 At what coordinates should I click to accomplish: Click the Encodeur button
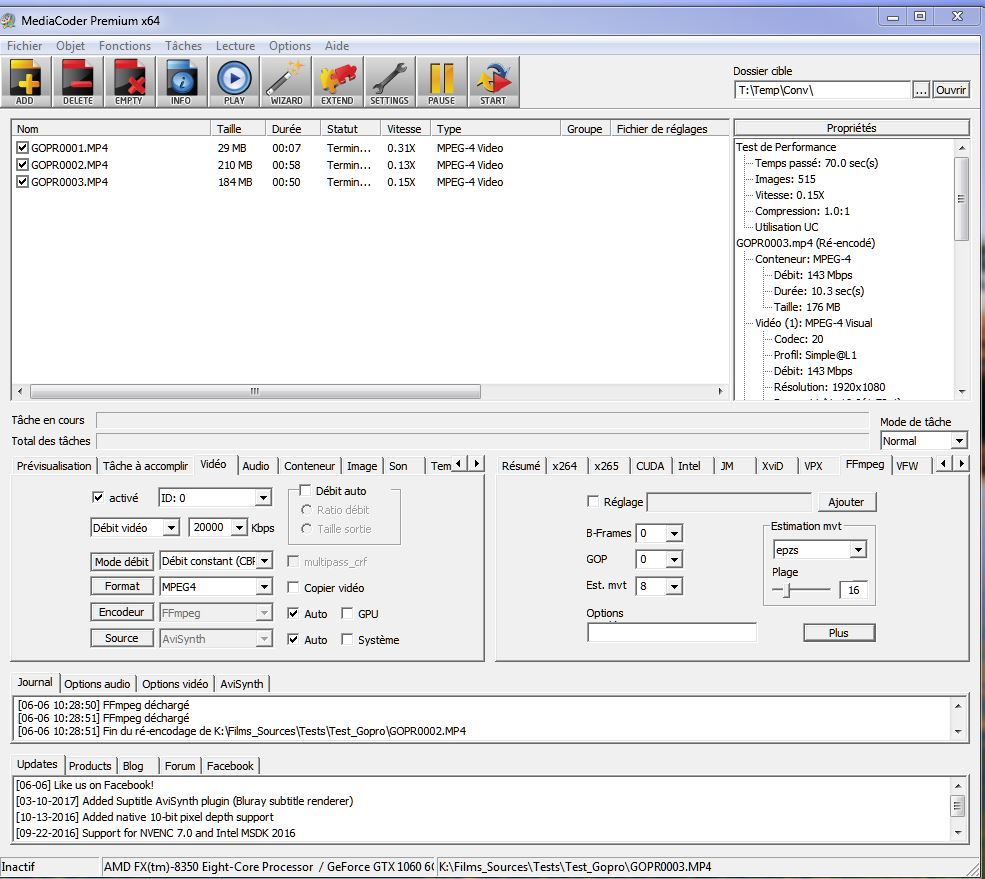click(x=122, y=612)
